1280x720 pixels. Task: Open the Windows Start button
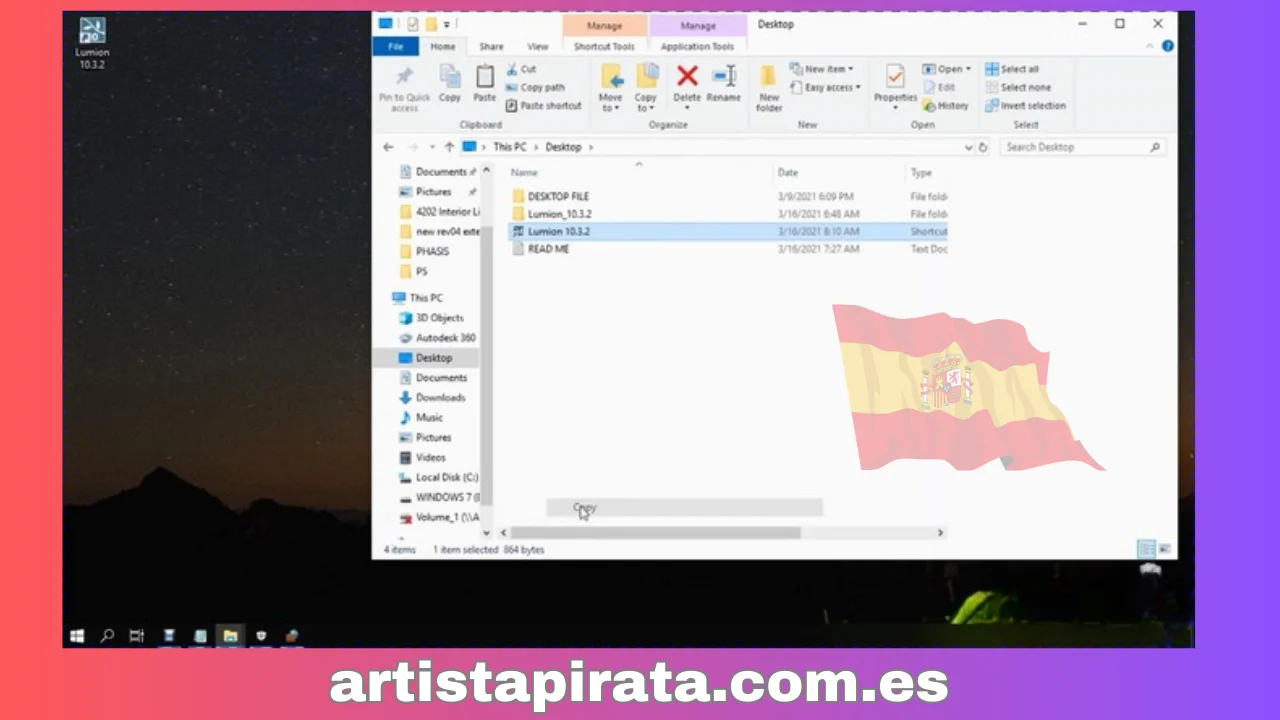click(x=77, y=635)
